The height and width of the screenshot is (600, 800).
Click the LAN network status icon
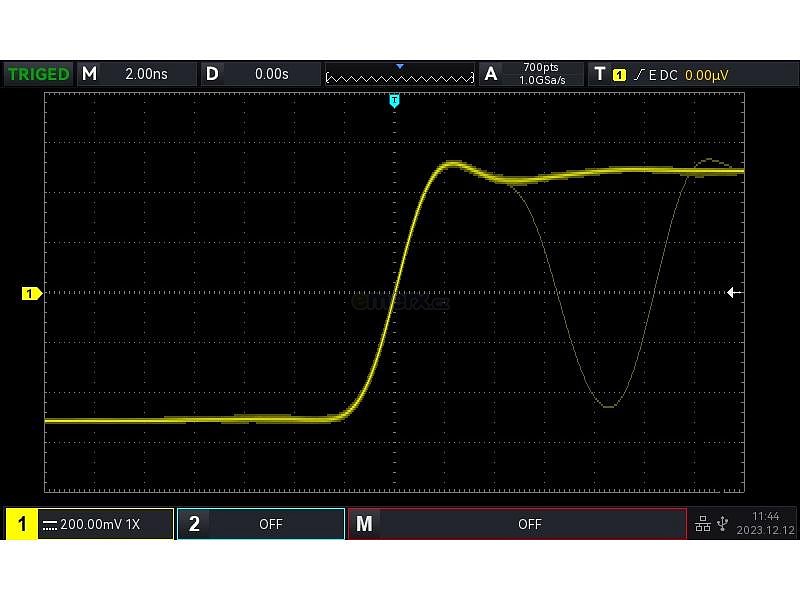[x=703, y=524]
